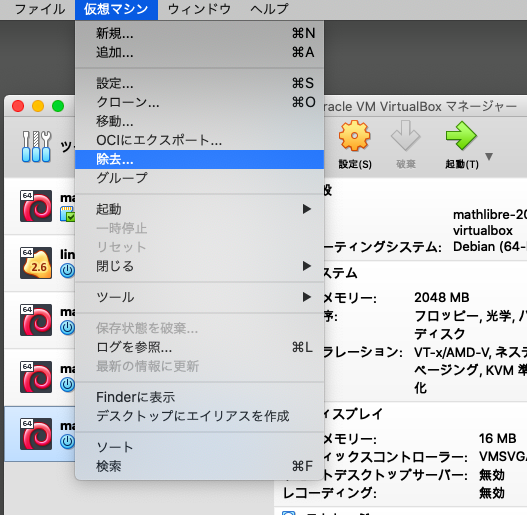Click the virtualbox text in the details pane

(x=483, y=231)
